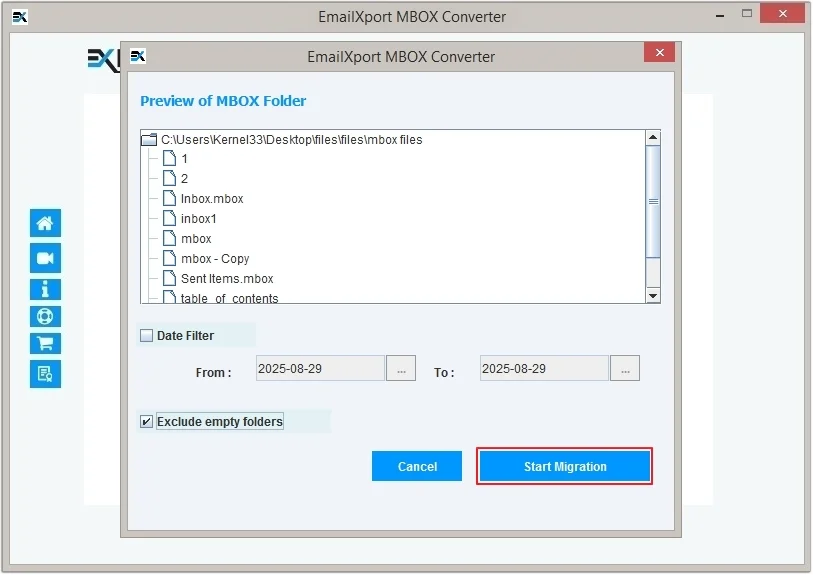Minimize the main EmailXport window
Screen dimensions: 813x575
720,16
